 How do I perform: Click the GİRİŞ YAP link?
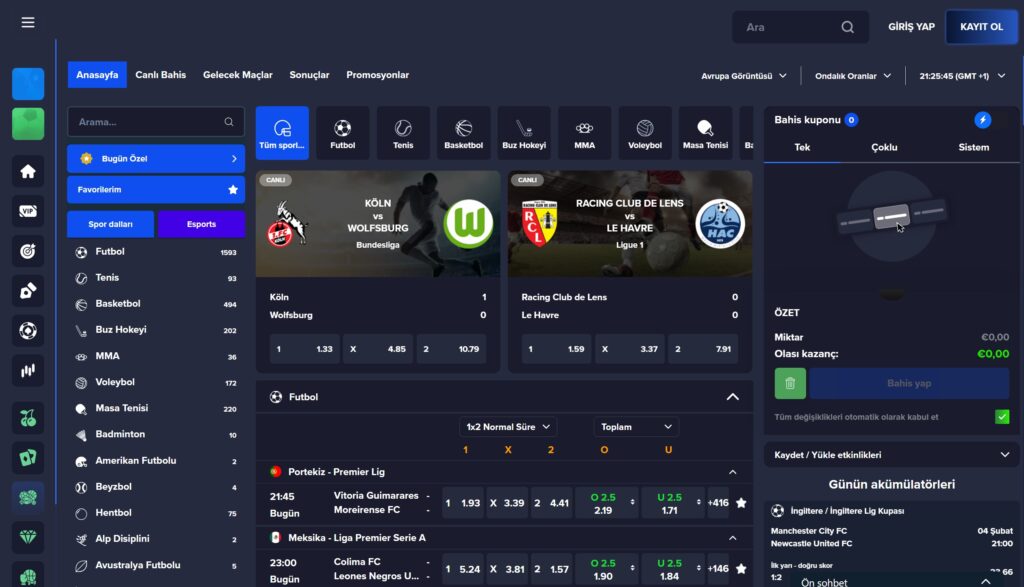[x=911, y=27]
